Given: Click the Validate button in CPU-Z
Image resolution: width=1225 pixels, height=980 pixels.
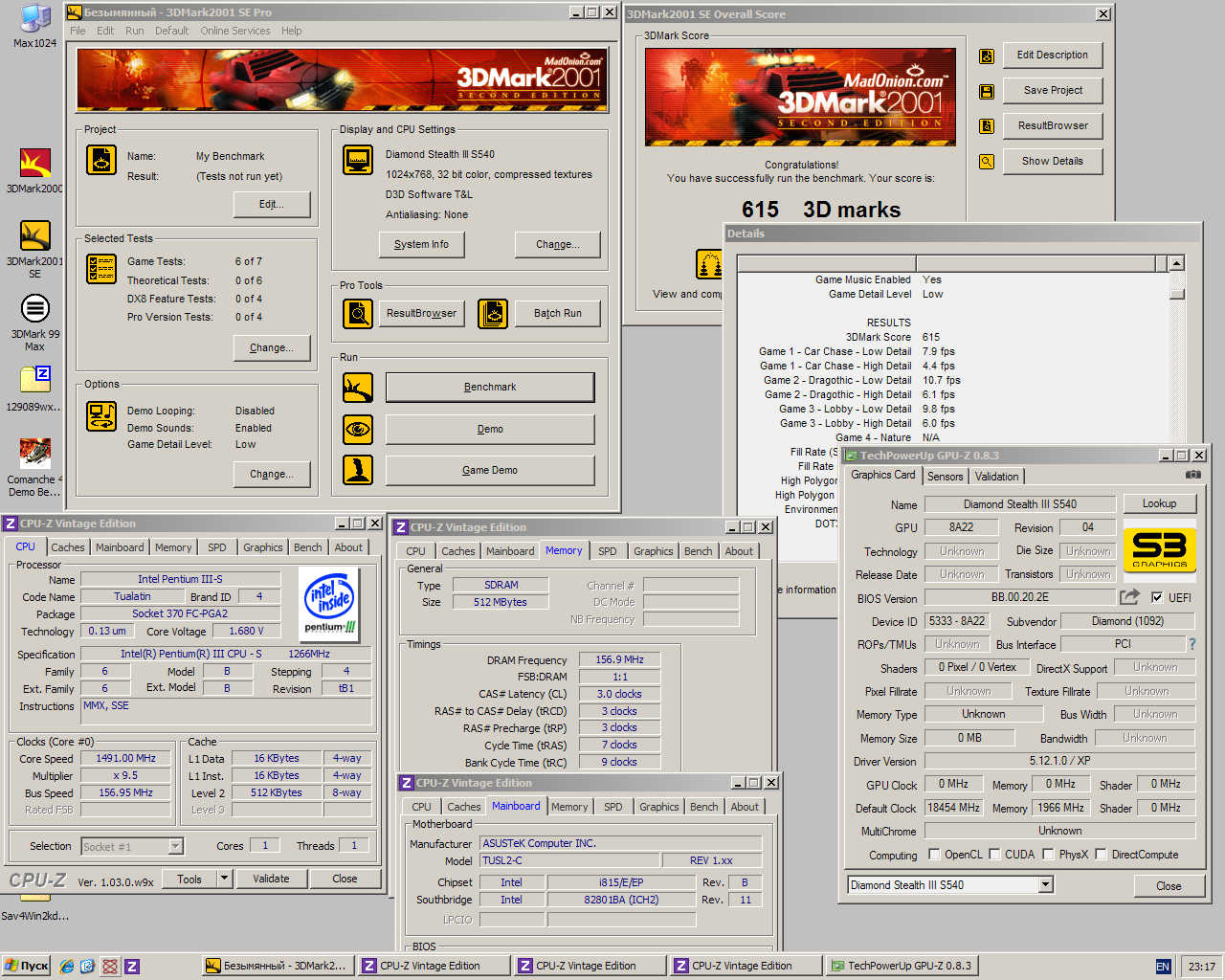Looking at the screenshot, I should [271, 879].
